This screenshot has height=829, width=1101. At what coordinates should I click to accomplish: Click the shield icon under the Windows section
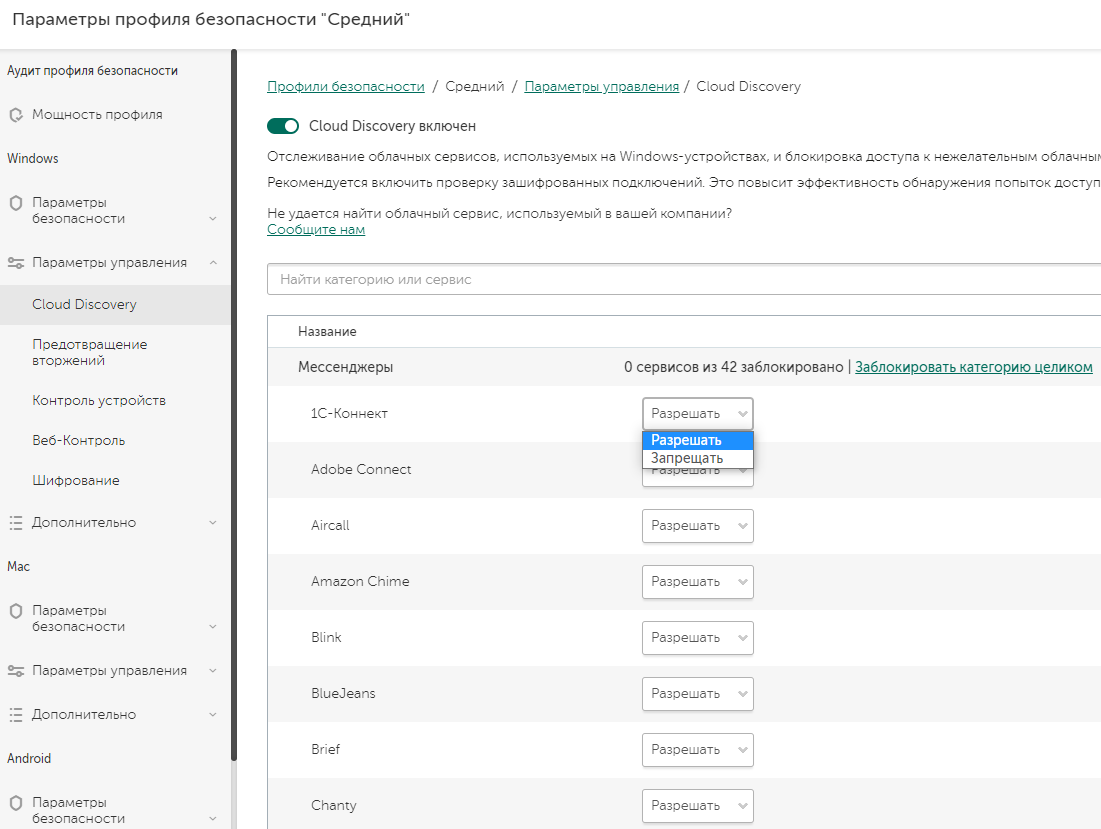[x=15, y=203]
